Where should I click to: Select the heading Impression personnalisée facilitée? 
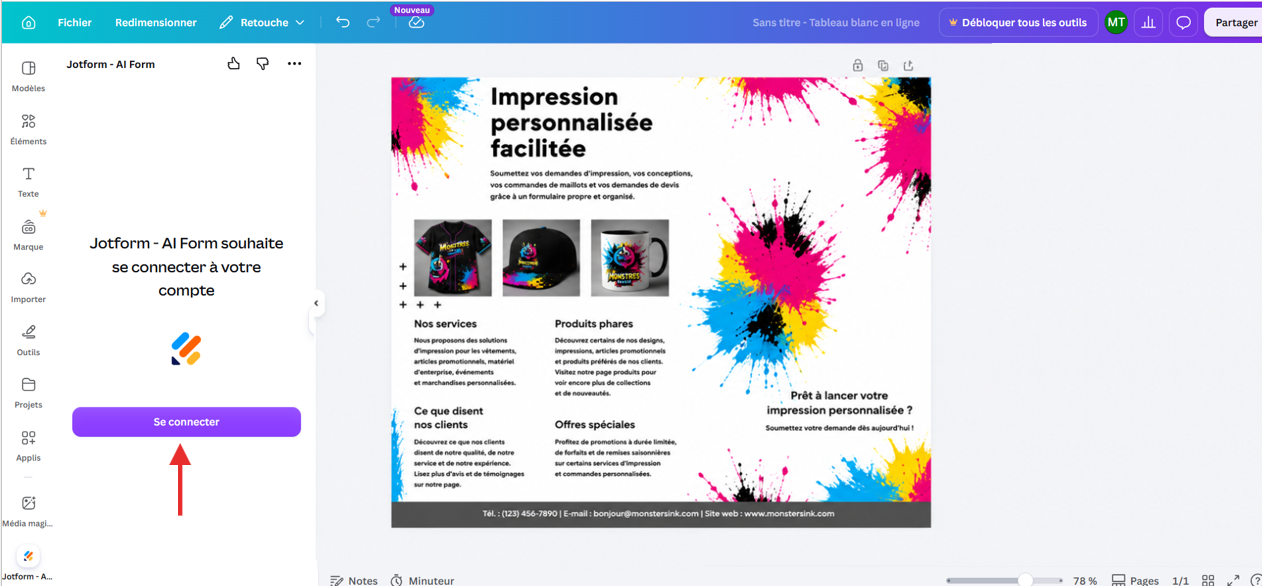(571, 123)
